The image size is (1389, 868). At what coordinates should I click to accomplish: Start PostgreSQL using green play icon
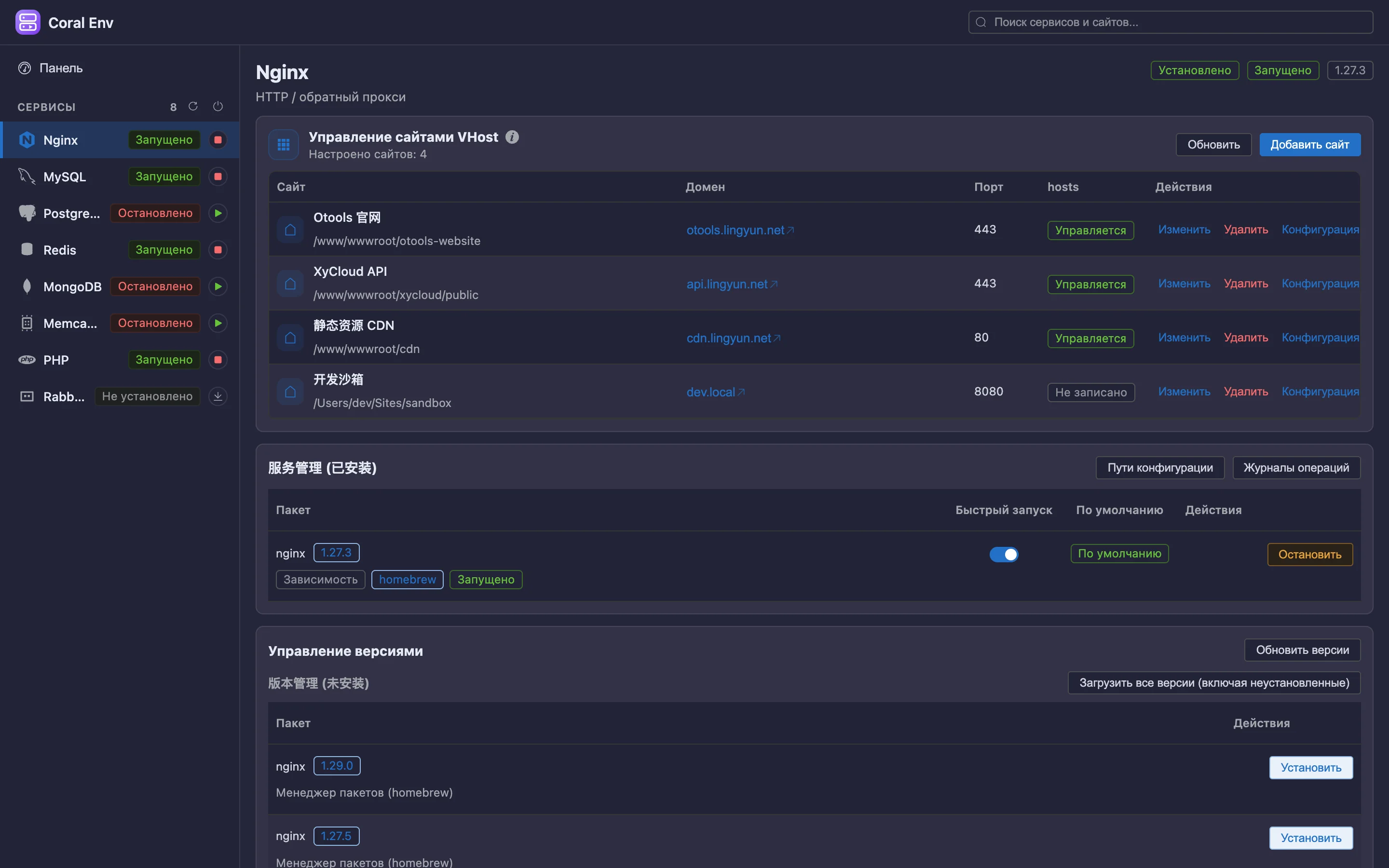pos(218,213)
